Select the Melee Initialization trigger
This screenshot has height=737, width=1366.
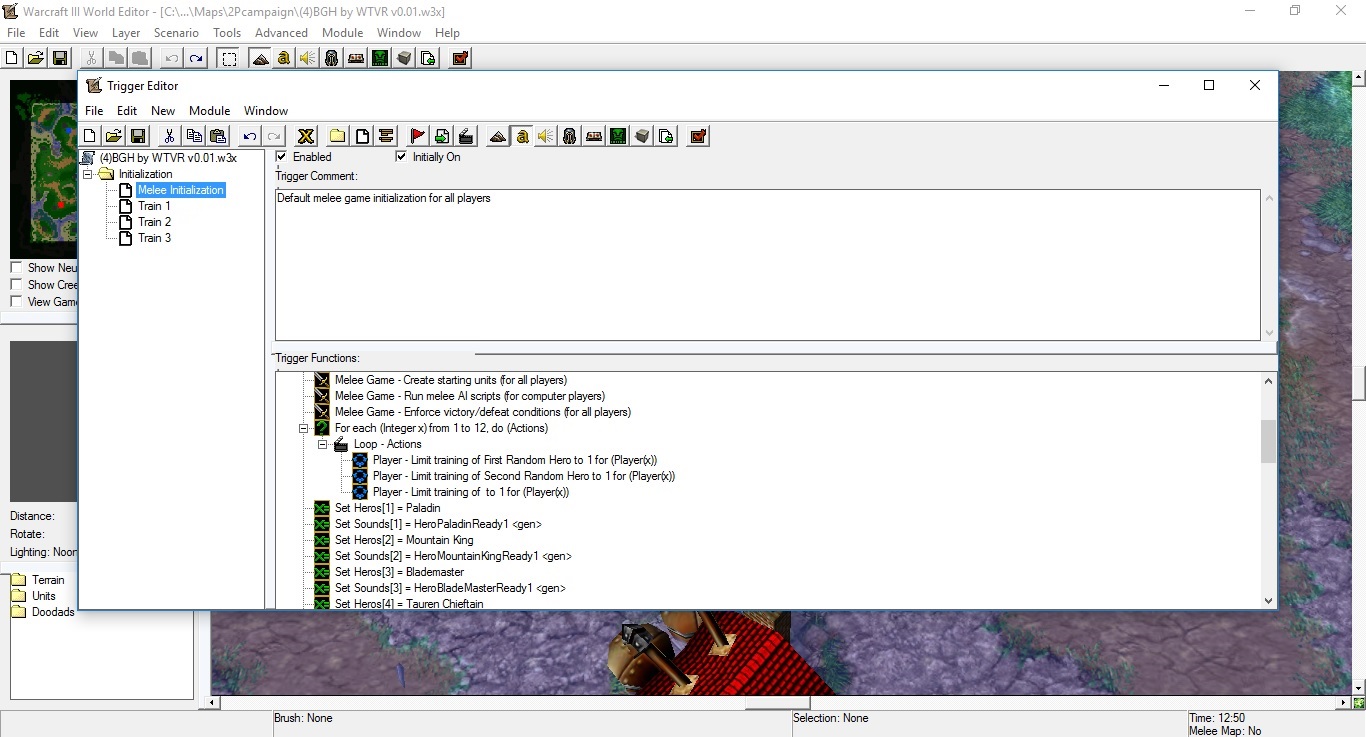(180, 190)
